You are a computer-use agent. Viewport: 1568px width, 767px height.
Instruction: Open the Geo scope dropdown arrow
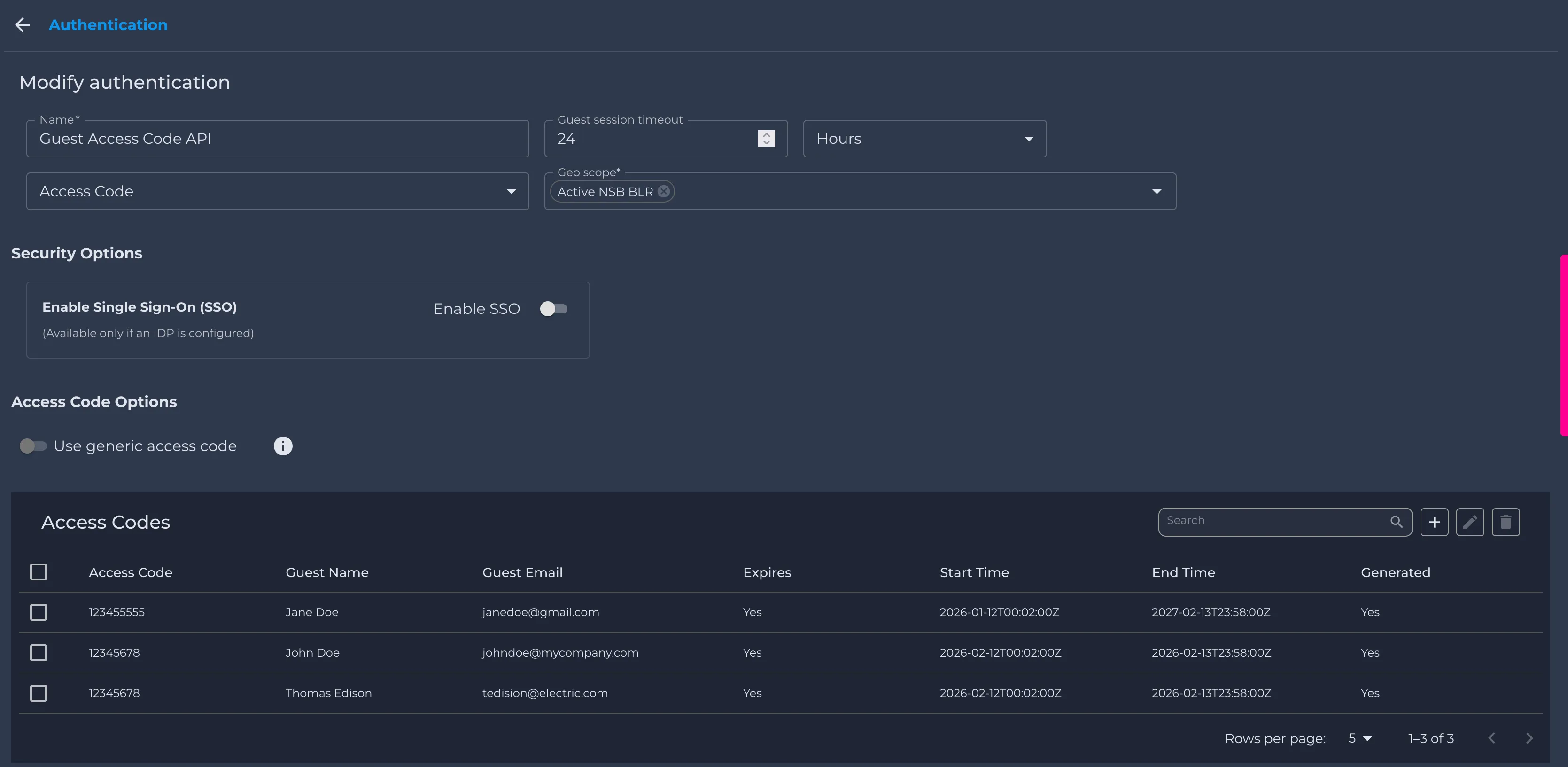[1157, 191]
